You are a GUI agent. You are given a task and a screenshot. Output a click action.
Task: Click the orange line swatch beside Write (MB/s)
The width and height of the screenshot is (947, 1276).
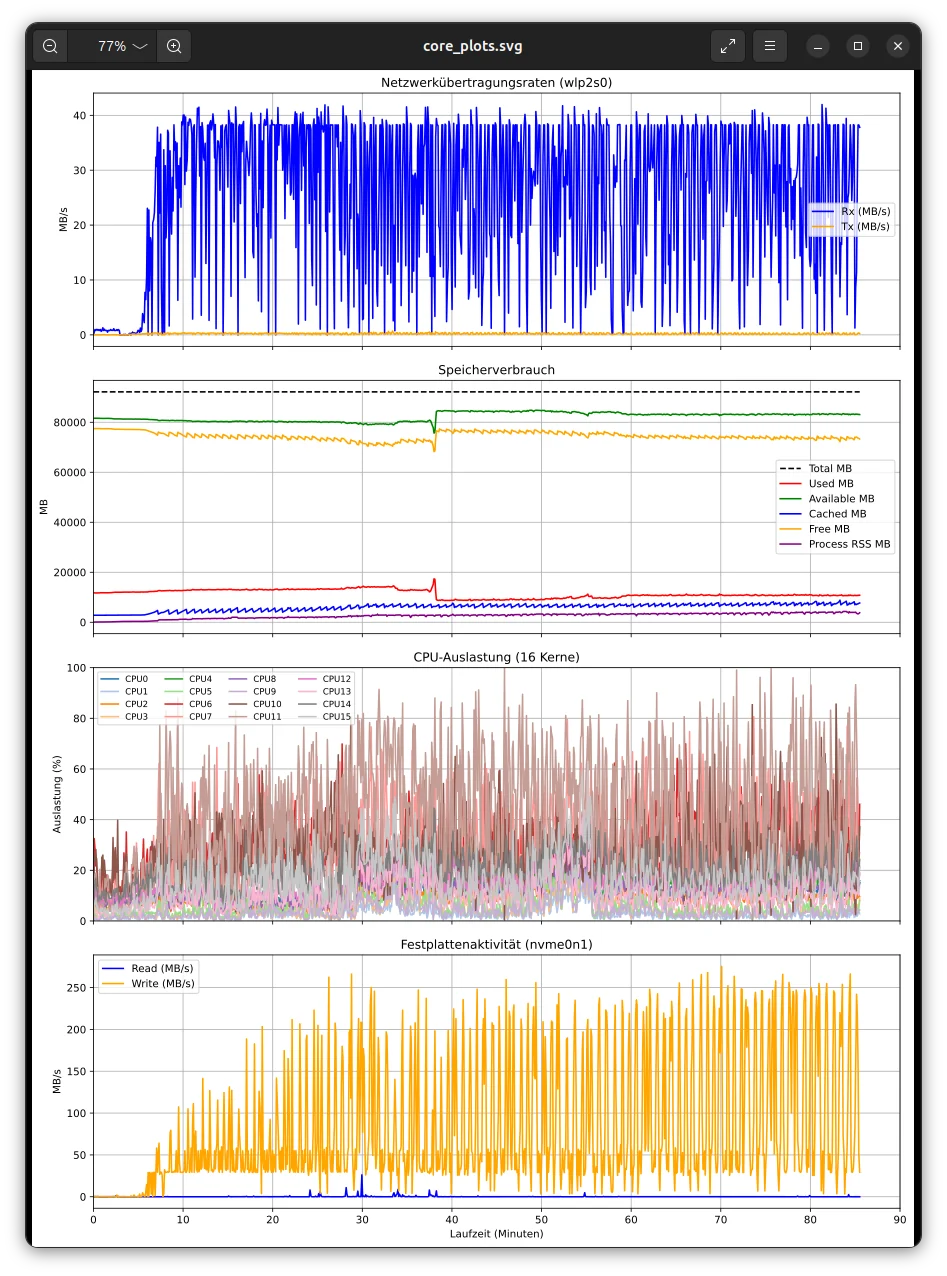[x=113, y=984]
